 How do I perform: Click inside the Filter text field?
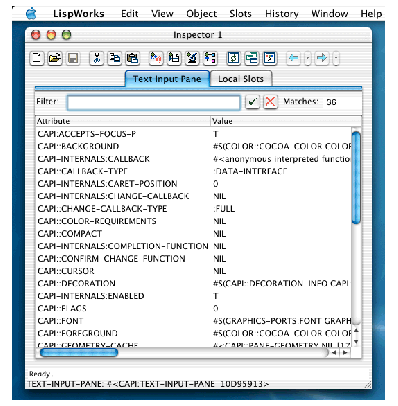click(x=153, y=102)
